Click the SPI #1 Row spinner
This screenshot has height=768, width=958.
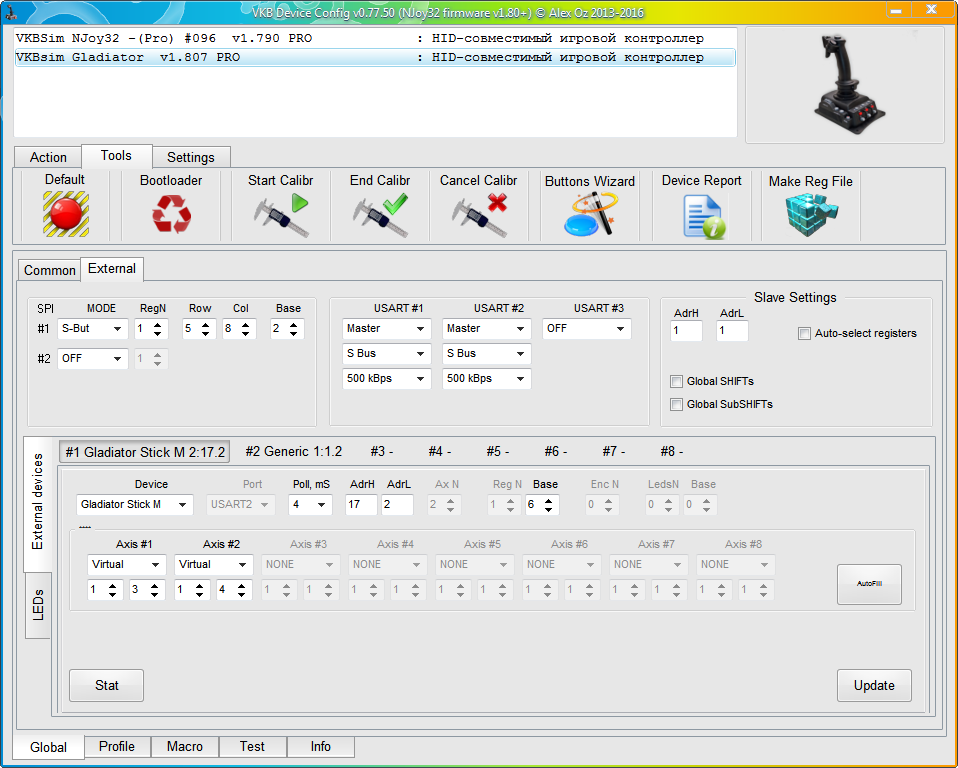[x=199, y=329]
